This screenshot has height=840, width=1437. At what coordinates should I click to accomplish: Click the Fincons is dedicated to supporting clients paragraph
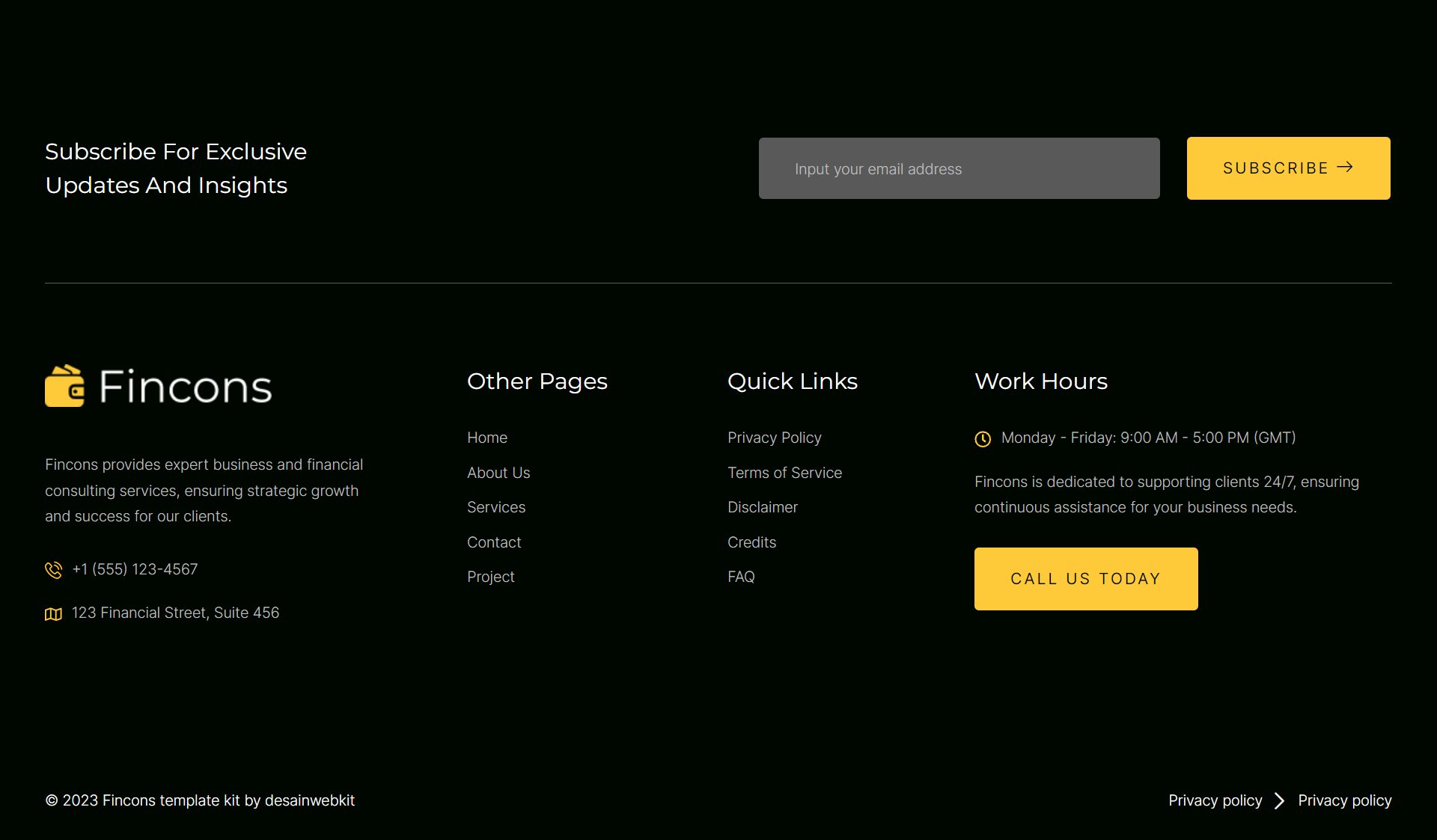click(1167, 494)
